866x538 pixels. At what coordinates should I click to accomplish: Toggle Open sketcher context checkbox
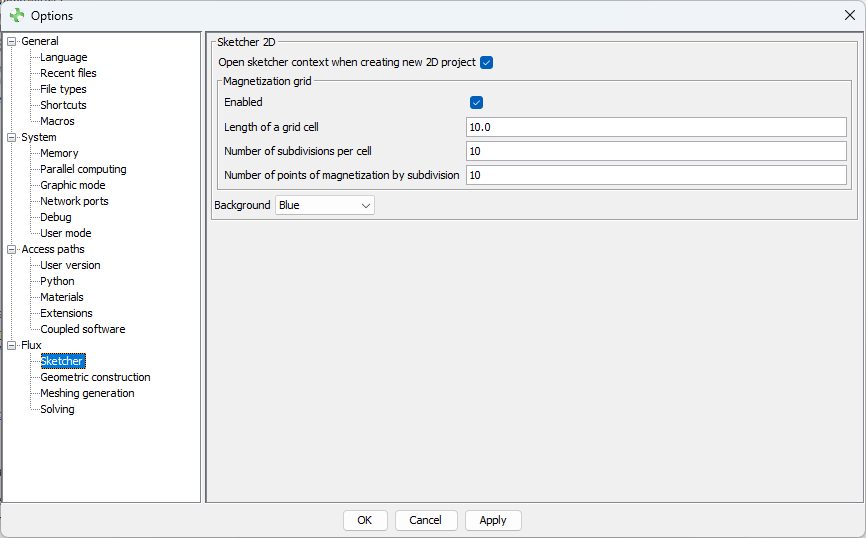point(487,63)
